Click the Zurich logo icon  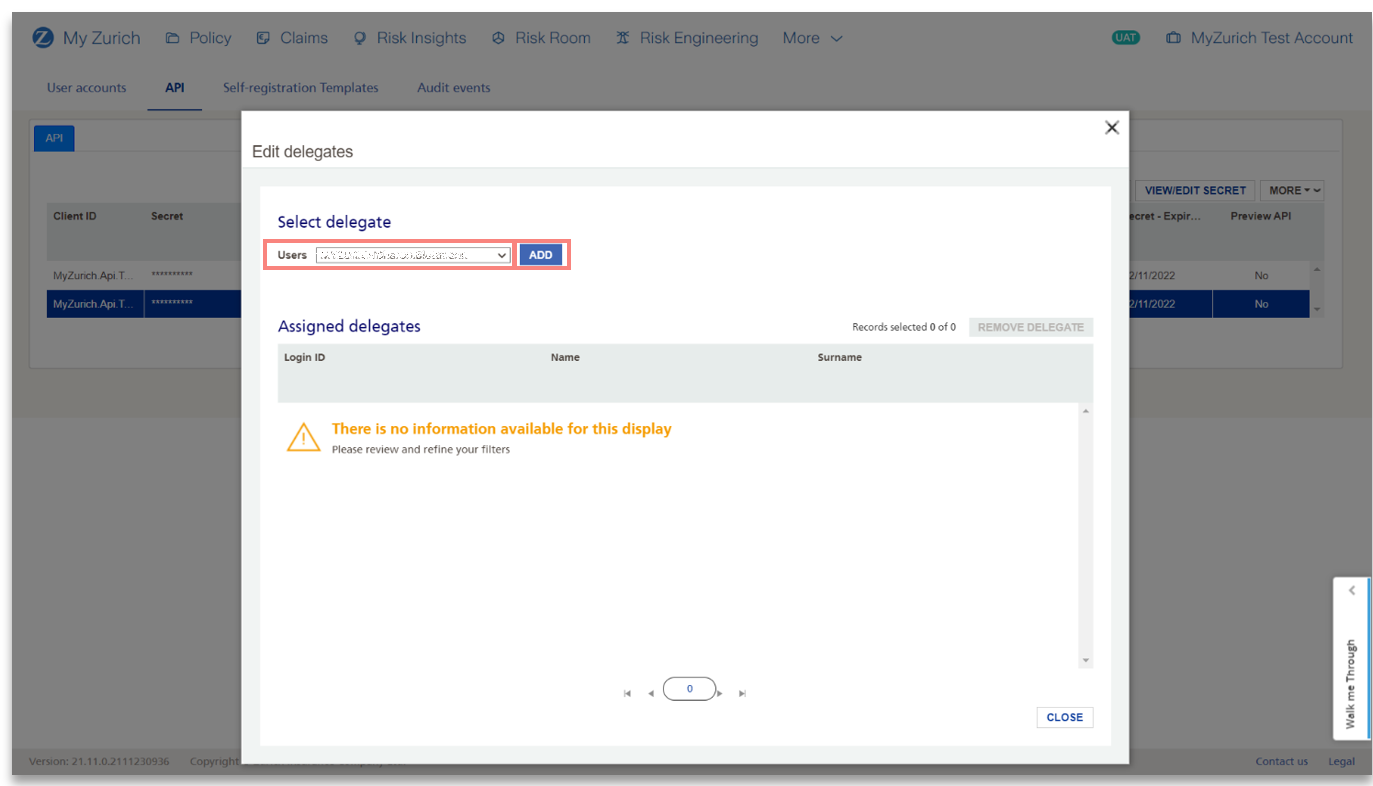[x=43, y=38]
